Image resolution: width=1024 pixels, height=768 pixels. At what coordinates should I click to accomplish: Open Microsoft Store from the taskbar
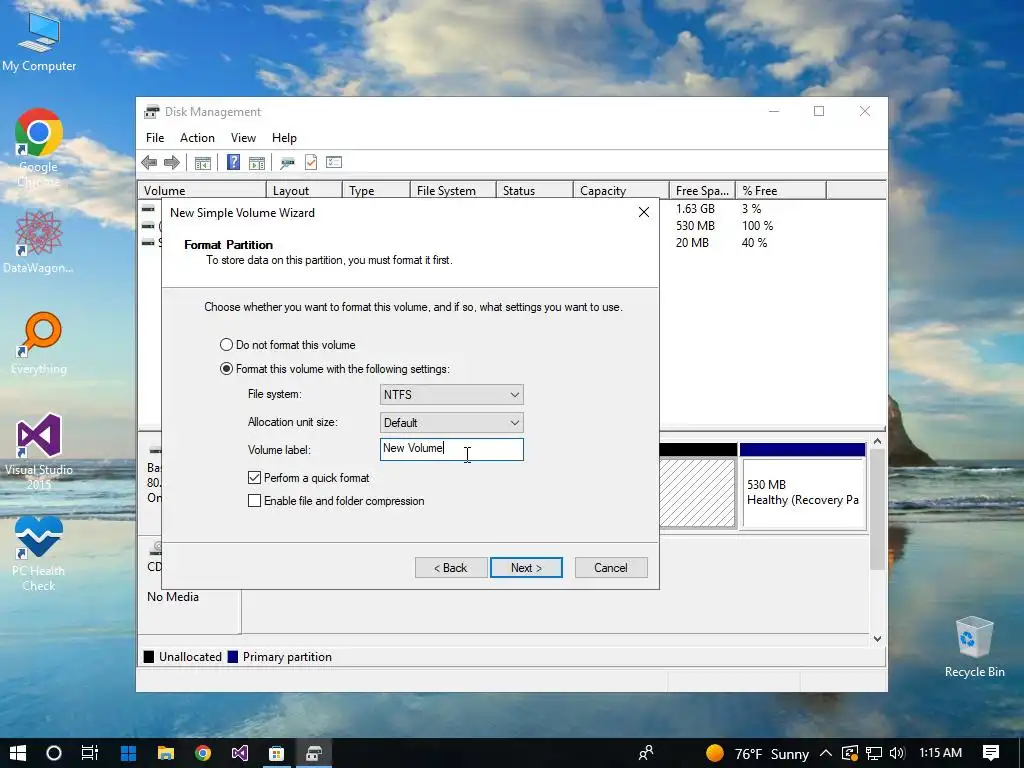pos(276,753)
